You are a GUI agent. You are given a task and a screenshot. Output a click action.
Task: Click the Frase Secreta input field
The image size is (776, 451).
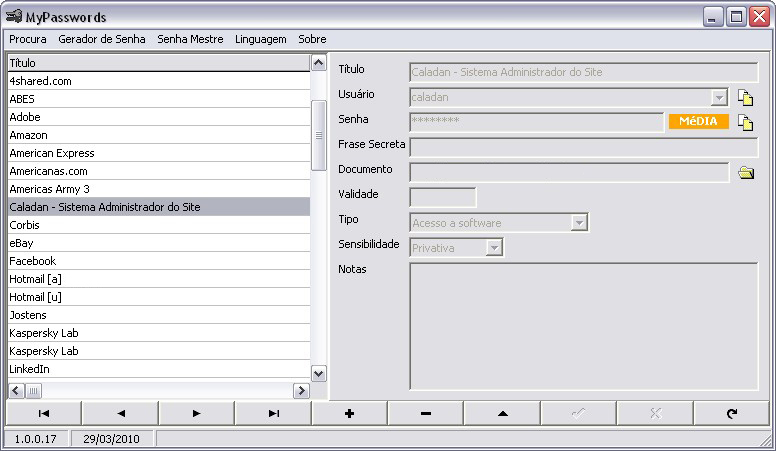[x=583, y=147]
